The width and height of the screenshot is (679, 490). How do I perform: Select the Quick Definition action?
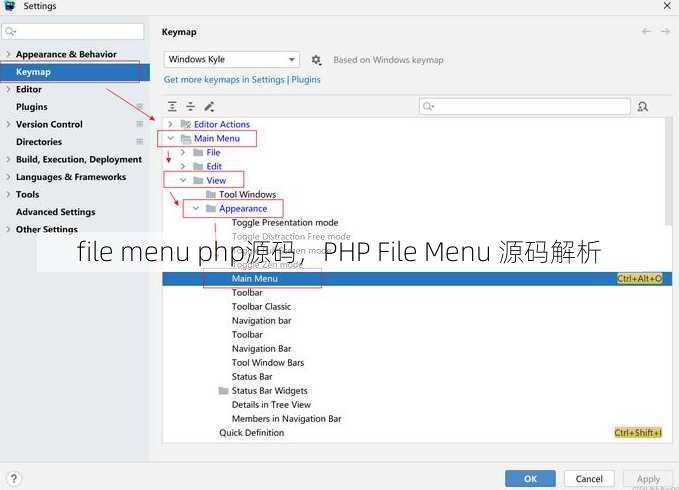coord(252,432)
